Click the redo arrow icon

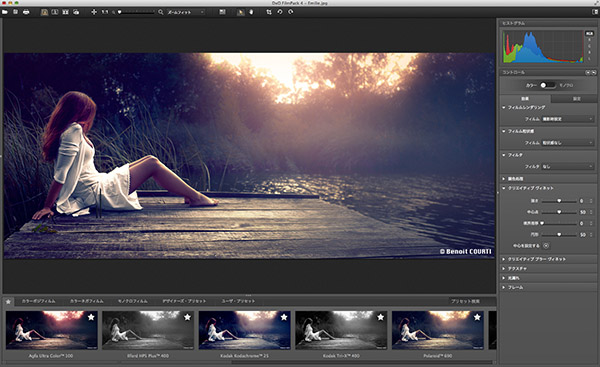[291, 12]
